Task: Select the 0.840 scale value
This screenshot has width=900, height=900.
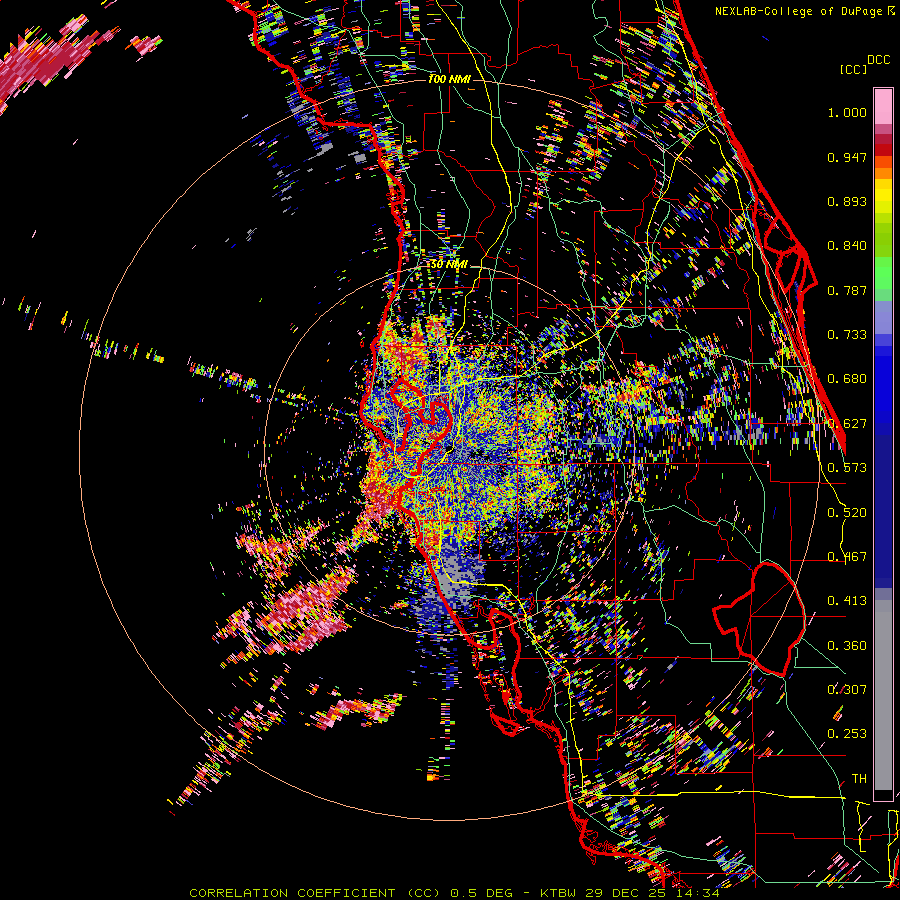Action: 847,246
